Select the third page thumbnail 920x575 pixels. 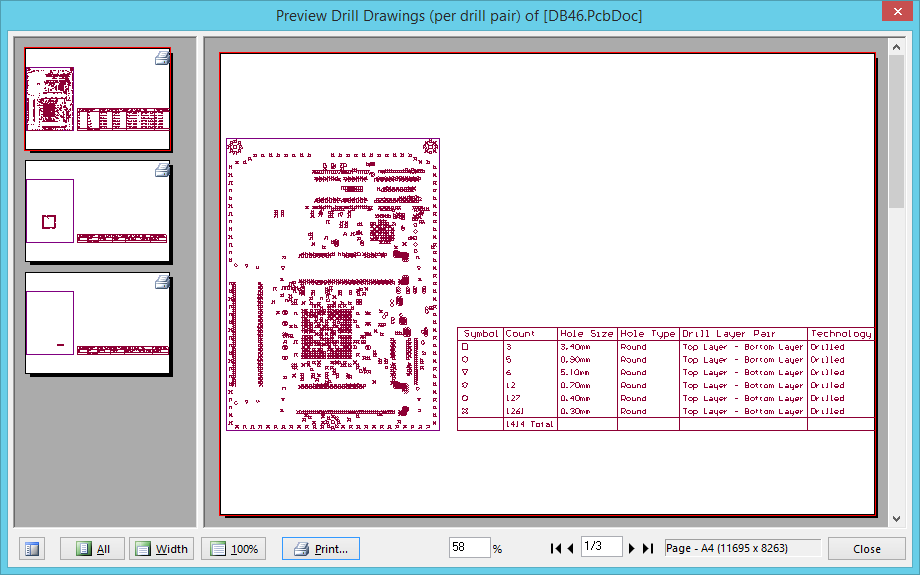97,323
